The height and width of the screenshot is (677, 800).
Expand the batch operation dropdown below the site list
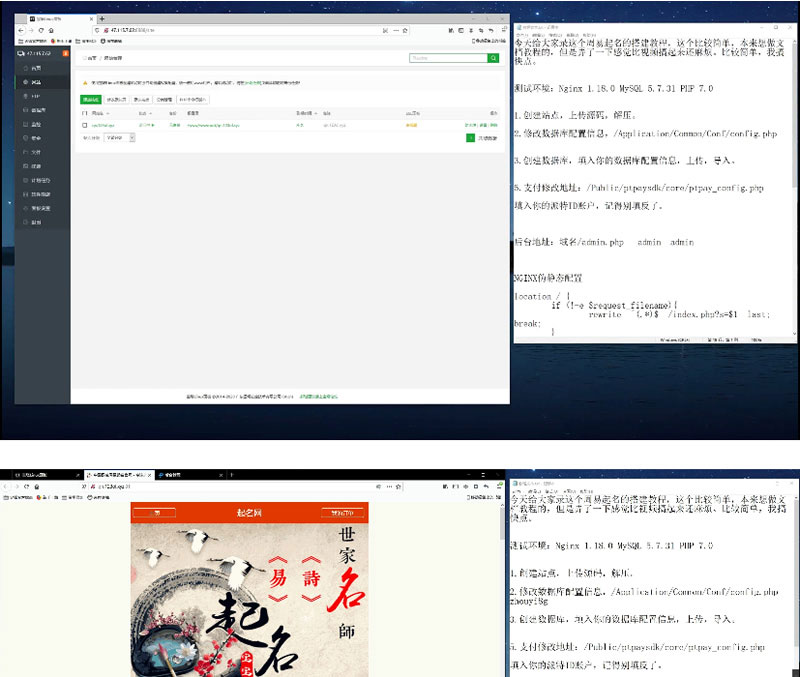click(119, 137)
